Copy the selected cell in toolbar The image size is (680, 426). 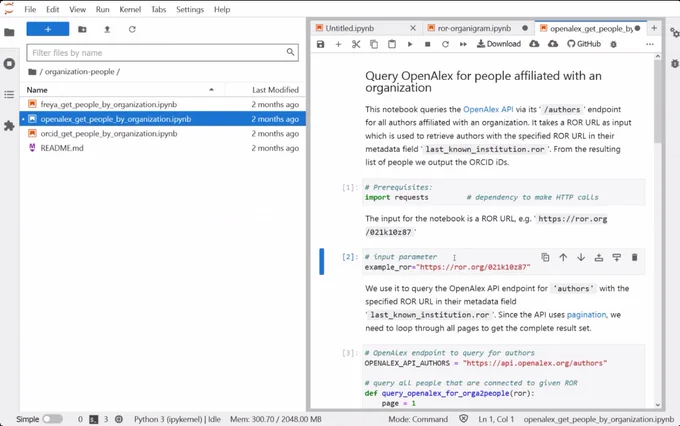374,44
